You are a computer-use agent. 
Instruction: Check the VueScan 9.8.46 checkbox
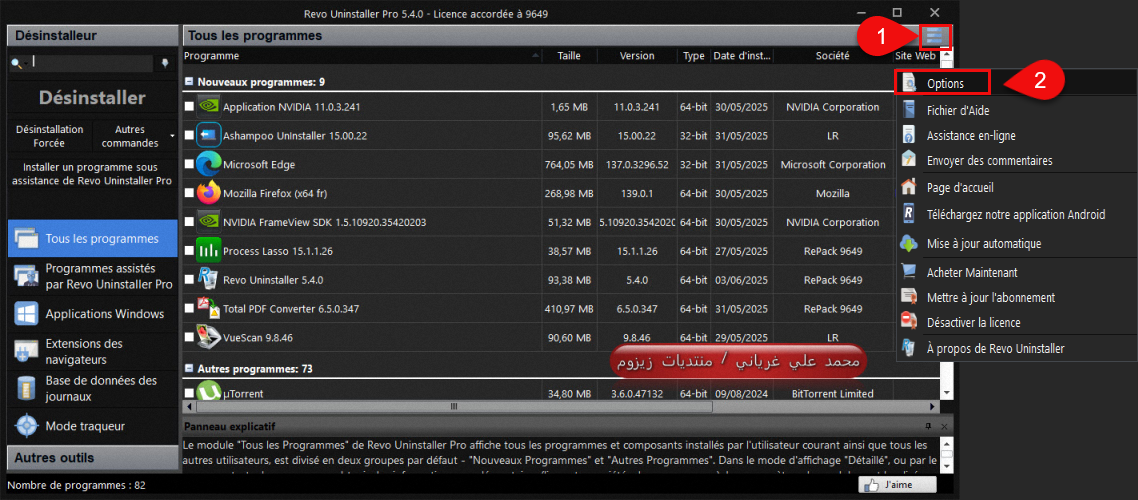click(x=189, y=337)
